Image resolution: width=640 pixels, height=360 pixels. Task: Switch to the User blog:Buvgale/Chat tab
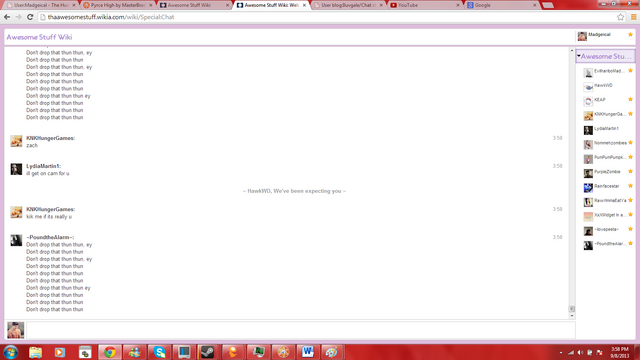pyautogui.click(x=348, y=5)
